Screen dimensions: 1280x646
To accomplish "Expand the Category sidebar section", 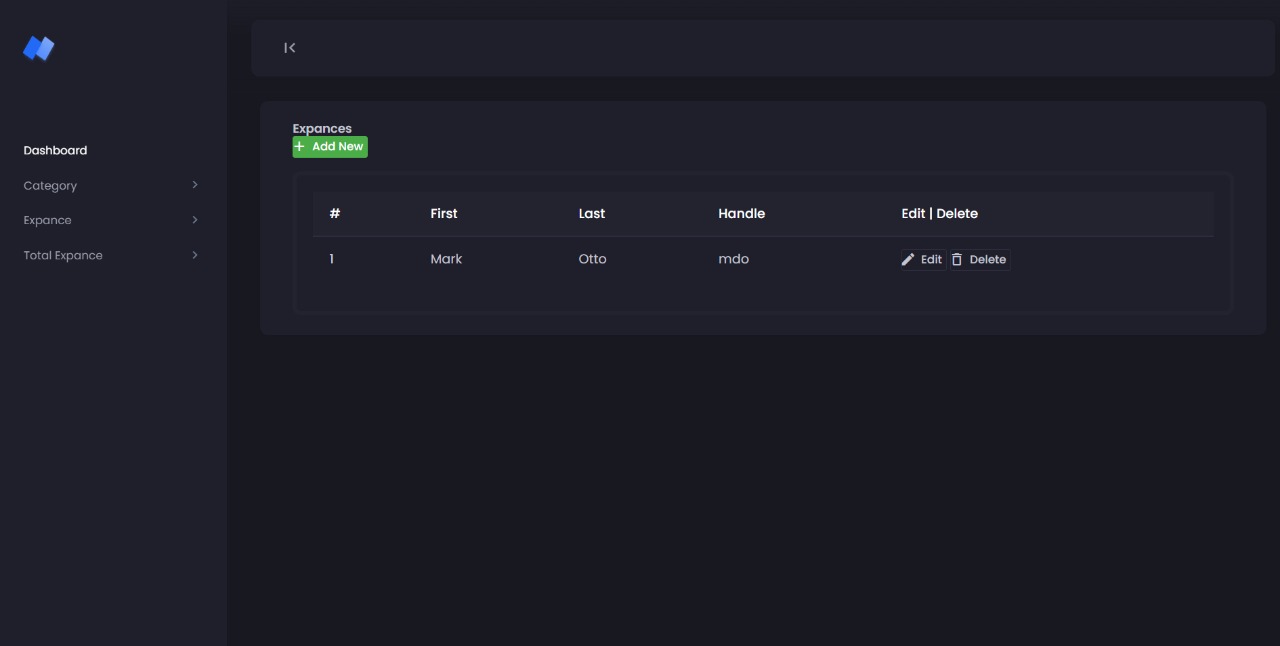I will click(x=50, y=185).
